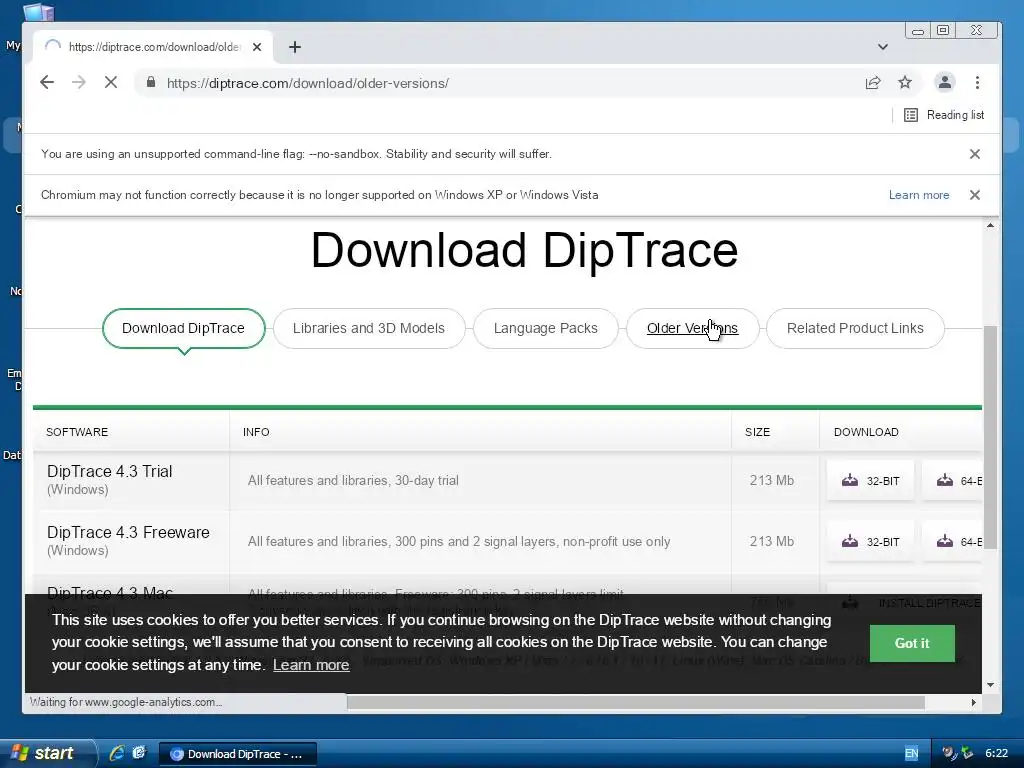
Task: Open a new browser tab
Action: pos(295,47)
